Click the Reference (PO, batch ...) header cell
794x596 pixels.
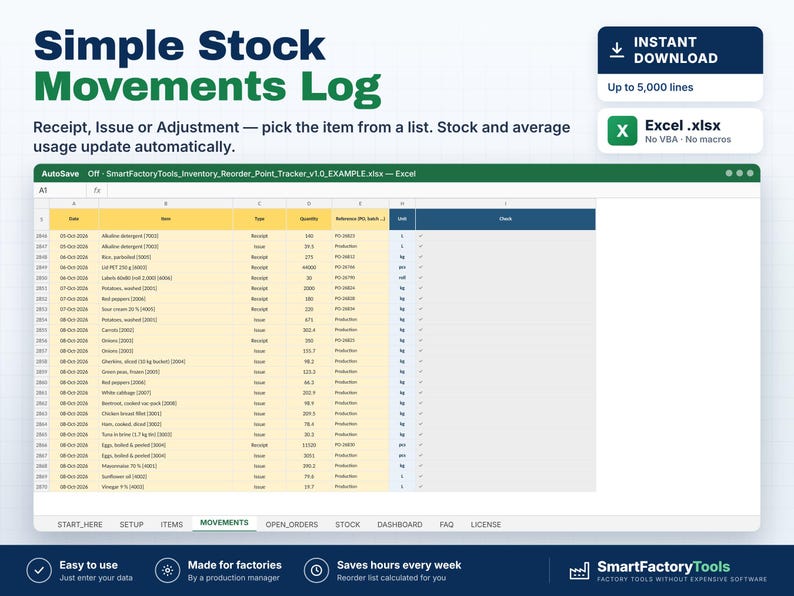coord(360,219)
